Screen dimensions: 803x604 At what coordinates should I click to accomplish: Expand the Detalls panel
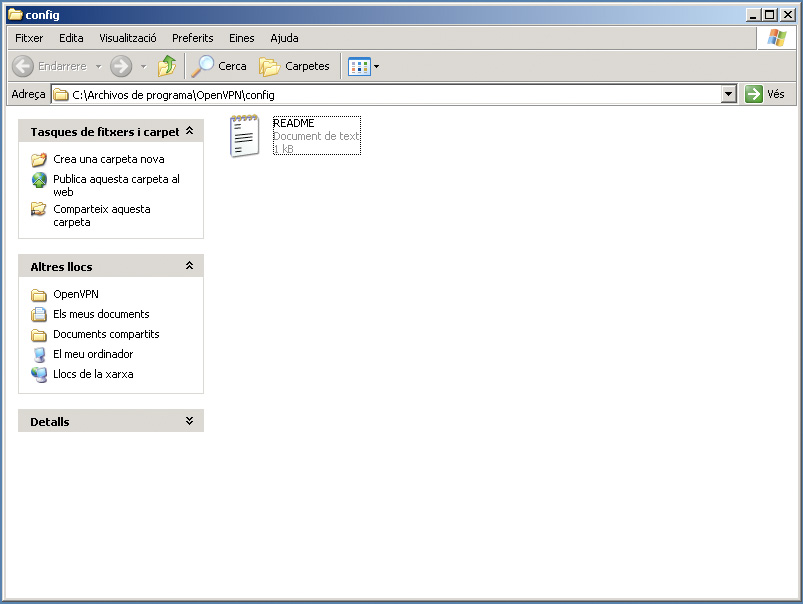click(x=189, y=421)
